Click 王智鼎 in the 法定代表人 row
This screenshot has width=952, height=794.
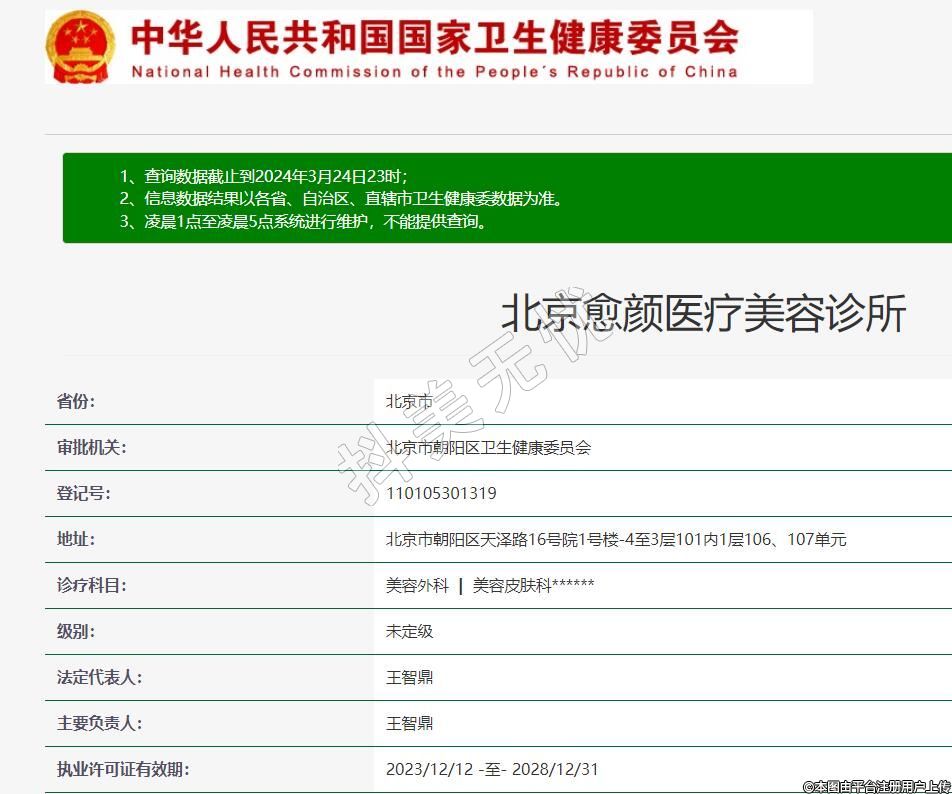click(x=410, y=678)
